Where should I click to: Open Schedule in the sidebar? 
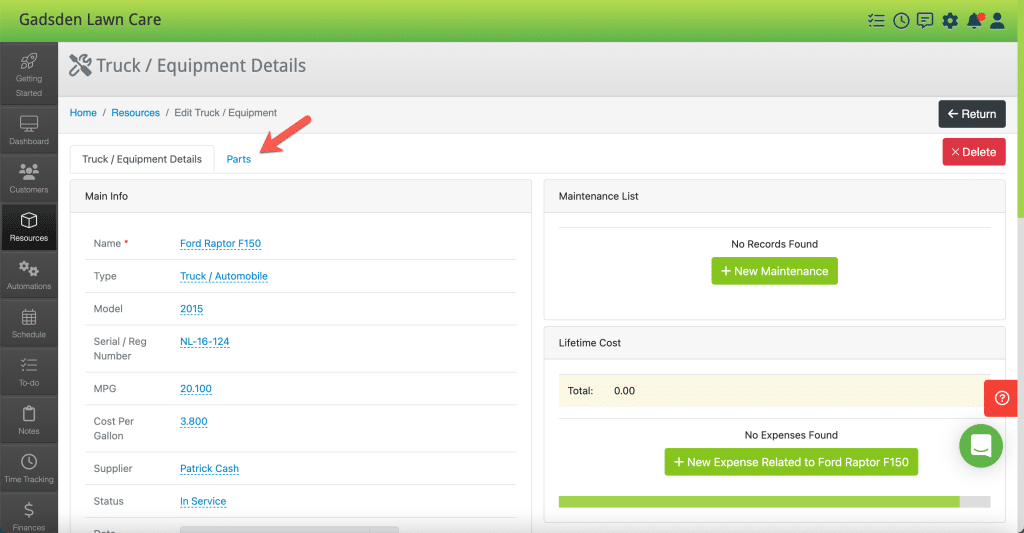click(x=29, y=323)
